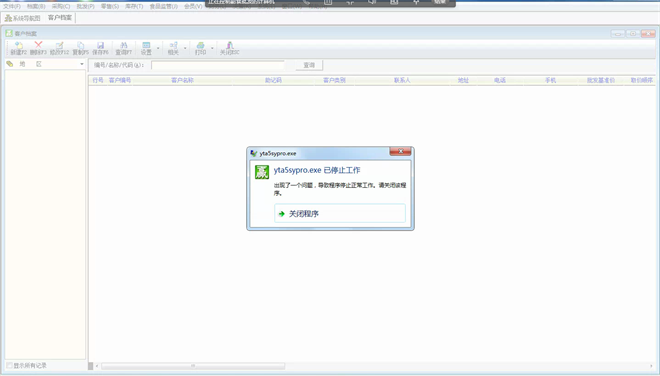Click the horizontal scrollbar right arrow
This screenshot has width=660, height=376.
(x=651, y=366)
